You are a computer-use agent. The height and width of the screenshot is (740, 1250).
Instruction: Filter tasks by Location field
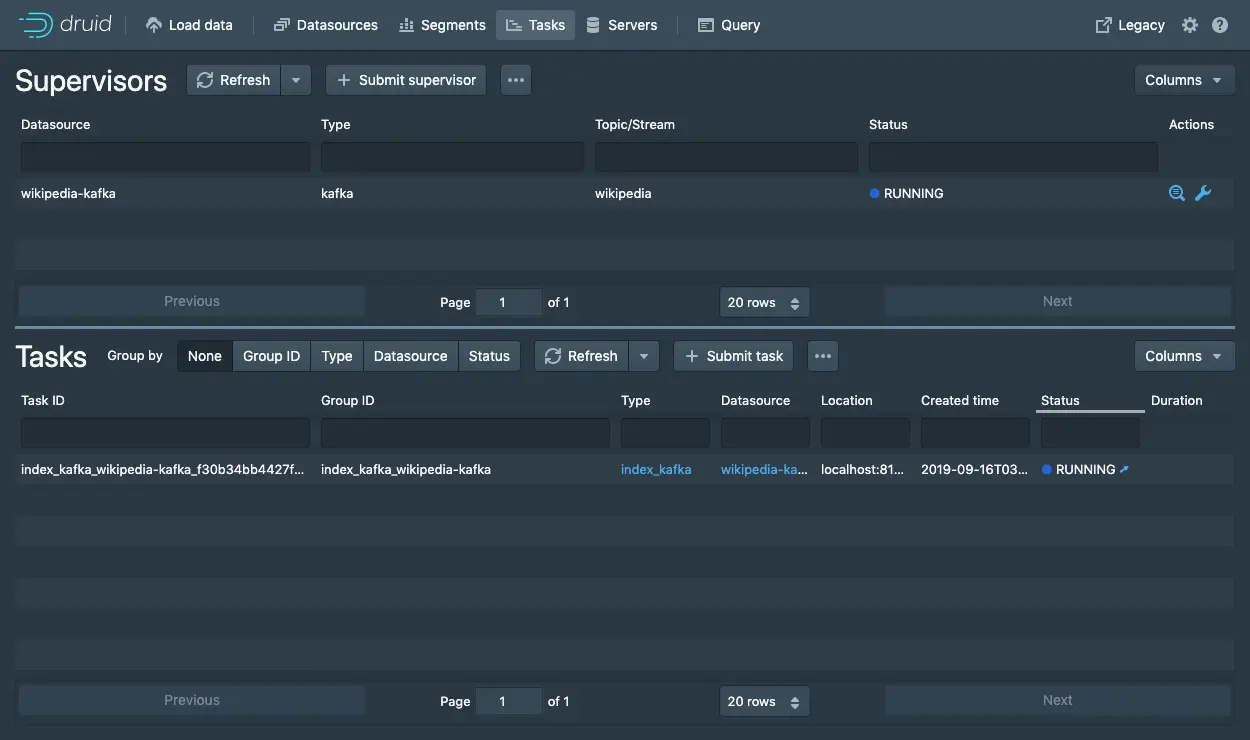coord(865,432)
